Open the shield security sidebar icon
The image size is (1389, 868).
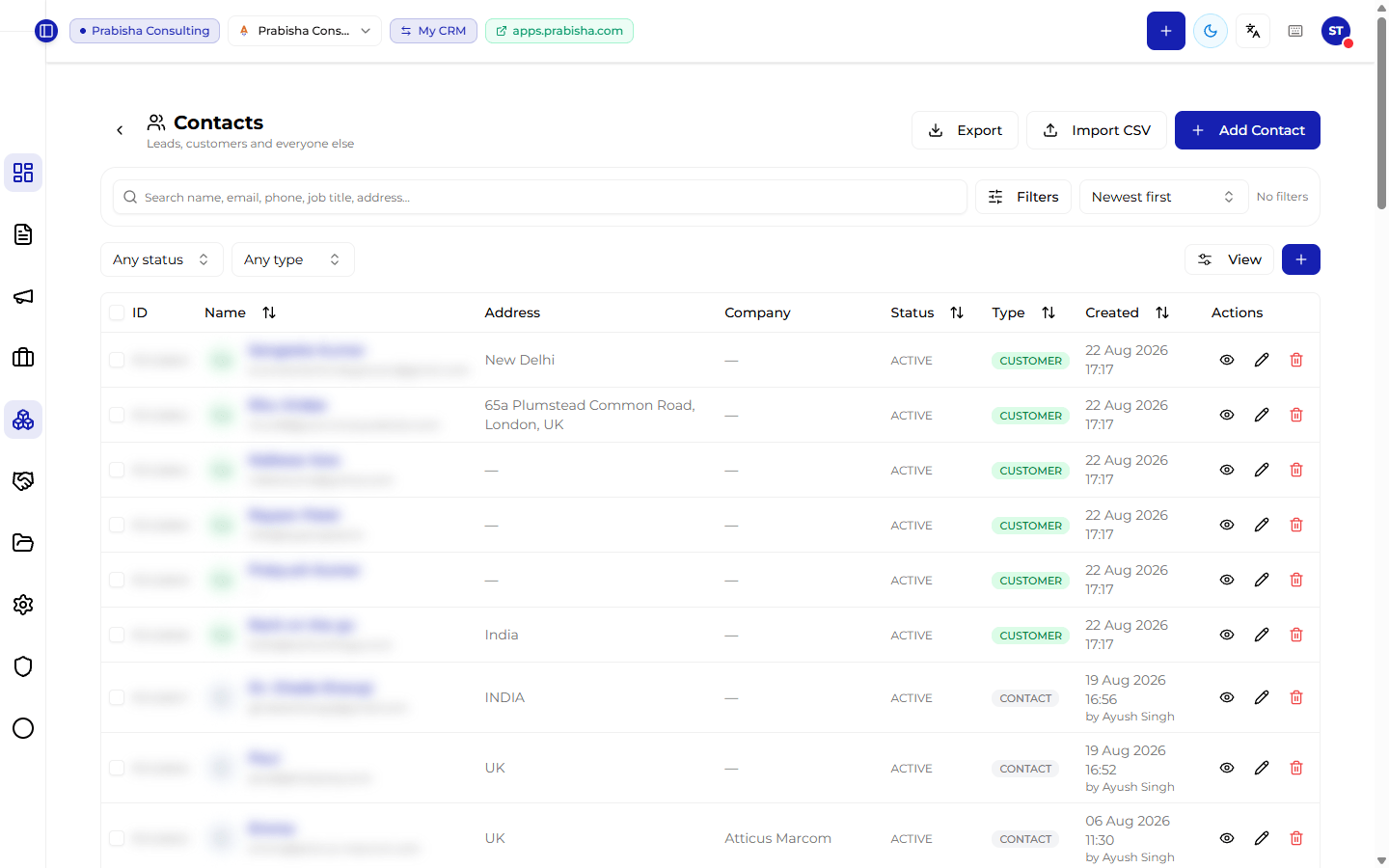point(23,666)
